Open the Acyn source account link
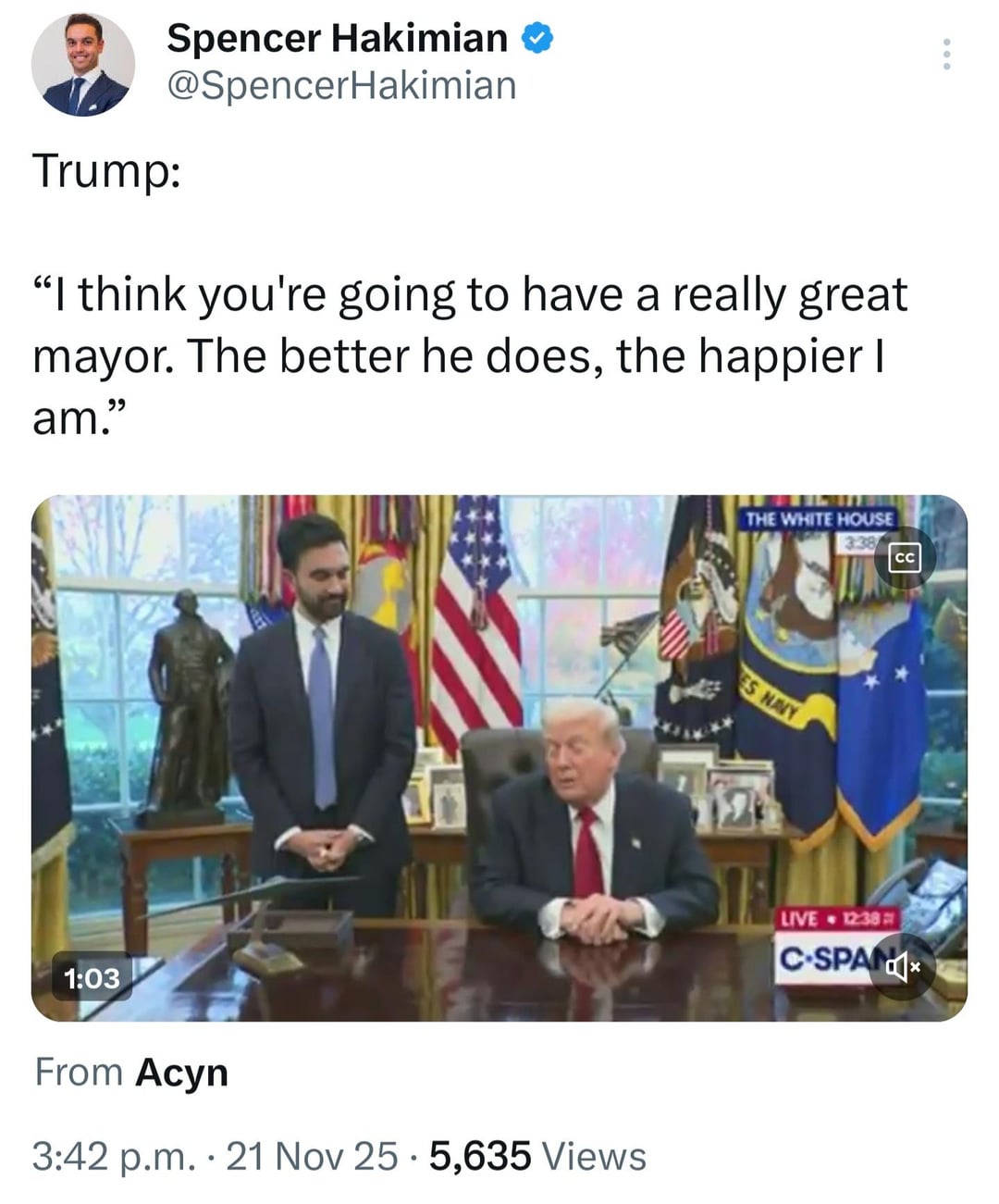The image size is (999, 1204). (x=182, y=1073)
